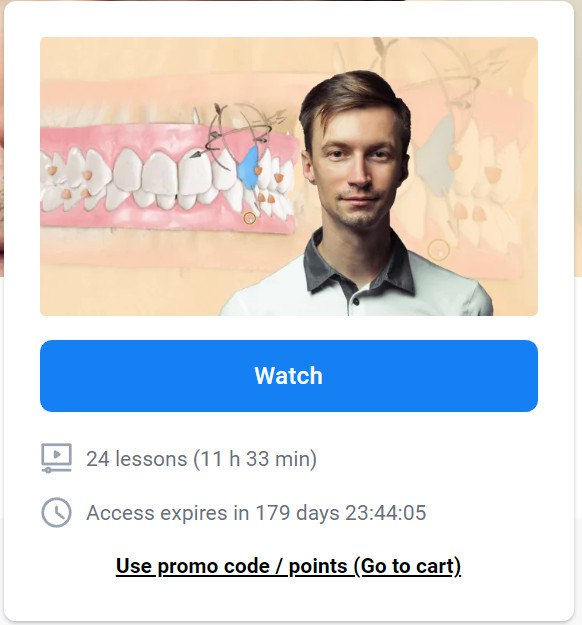
Task: Click the "11 h 33 min" duration text
Action: (x=255, y=458)
